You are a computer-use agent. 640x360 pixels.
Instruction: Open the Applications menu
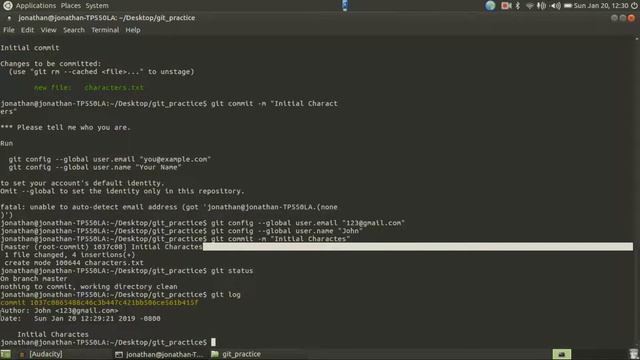tap(36, 5)
